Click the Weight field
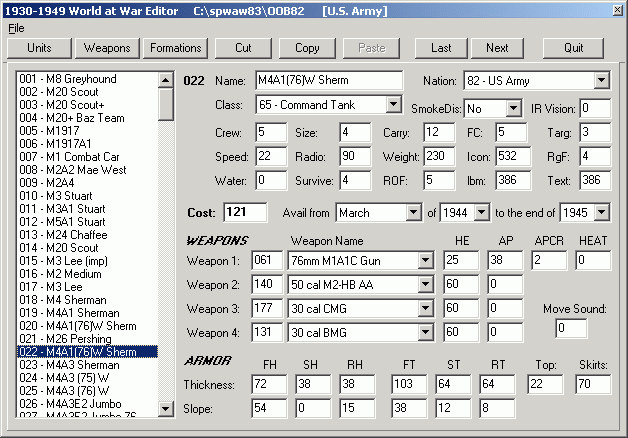This screenshot has width=628, height=438. coord(439,157)
